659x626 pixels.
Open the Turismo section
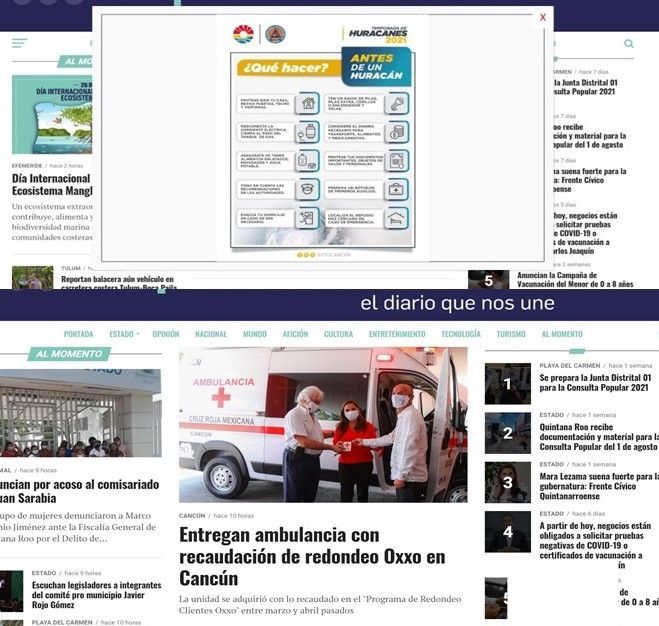pyautogui.click(x=511, y=334)
